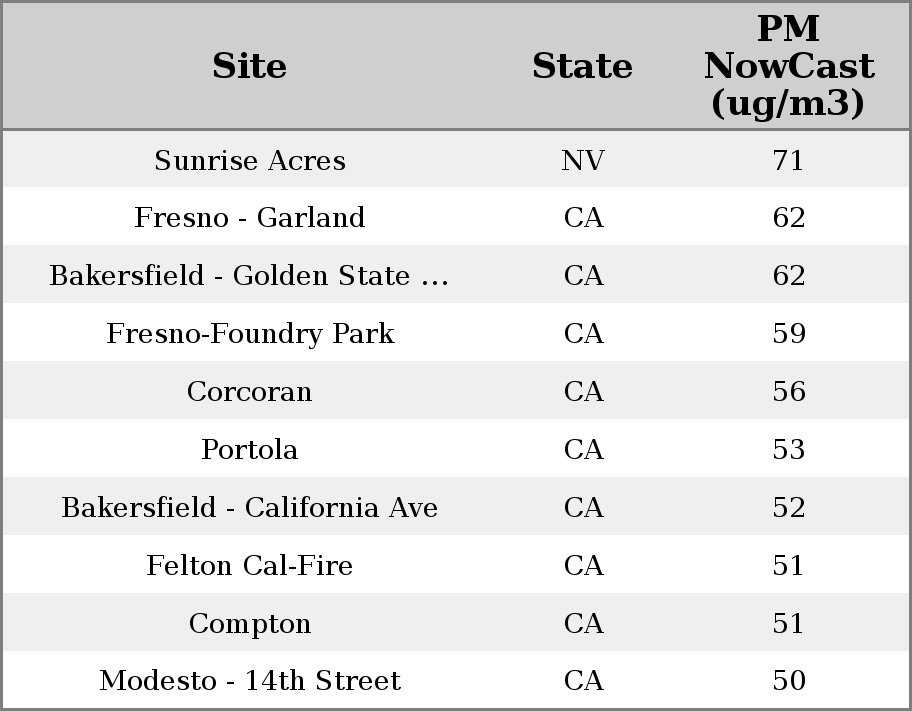Click the Corcoran site name
Viewport: 912px width, 711px height.
[x=250, y=392]
